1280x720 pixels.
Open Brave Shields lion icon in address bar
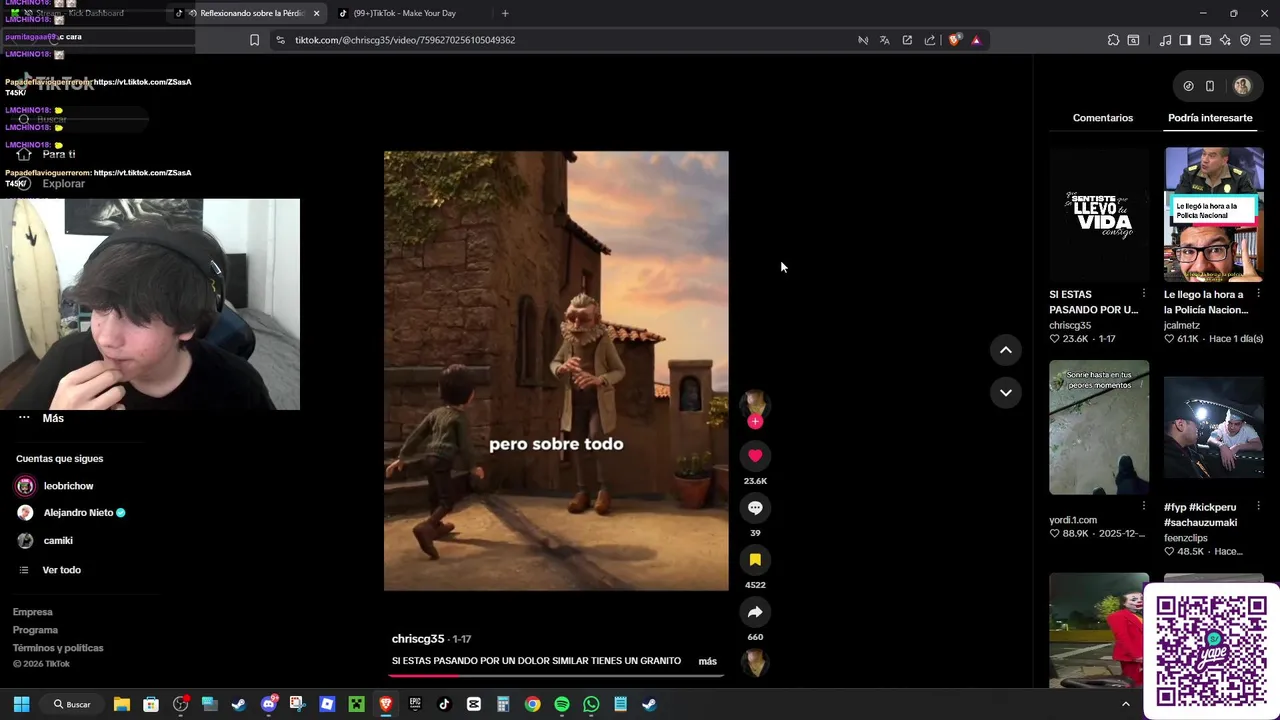coord(955,40)
